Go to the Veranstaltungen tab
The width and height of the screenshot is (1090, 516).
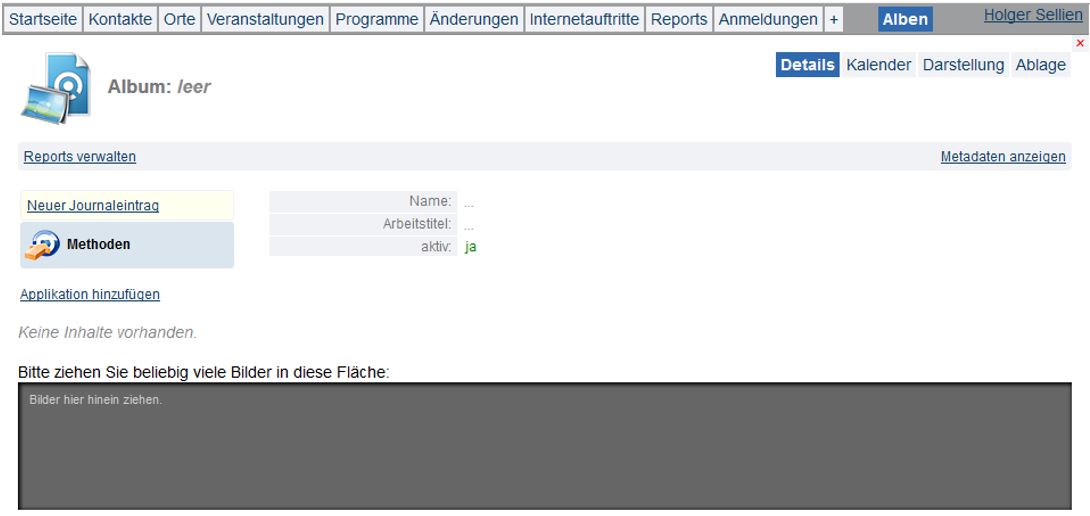point(265,19)
